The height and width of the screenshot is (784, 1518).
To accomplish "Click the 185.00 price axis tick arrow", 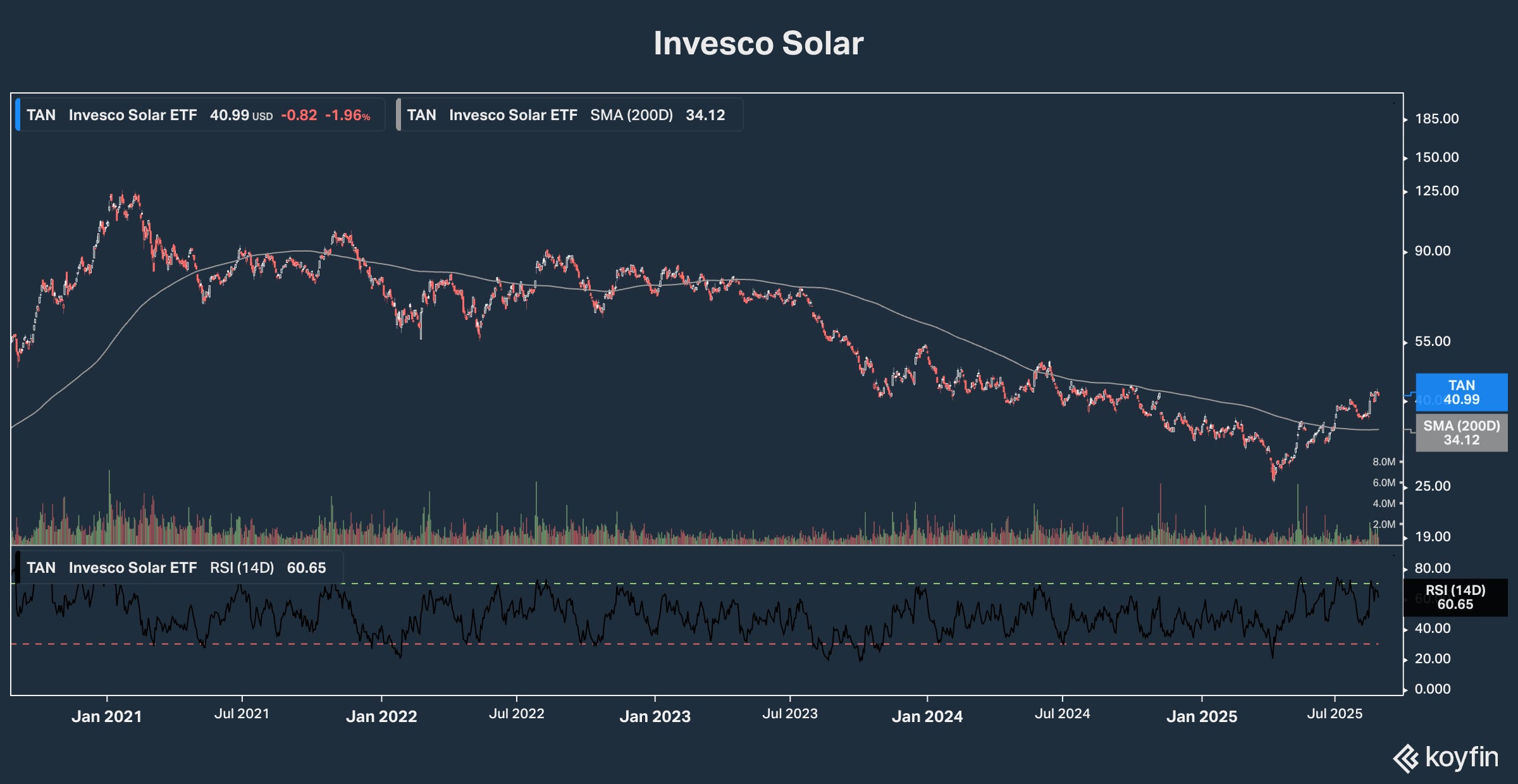I will 1405,119.
